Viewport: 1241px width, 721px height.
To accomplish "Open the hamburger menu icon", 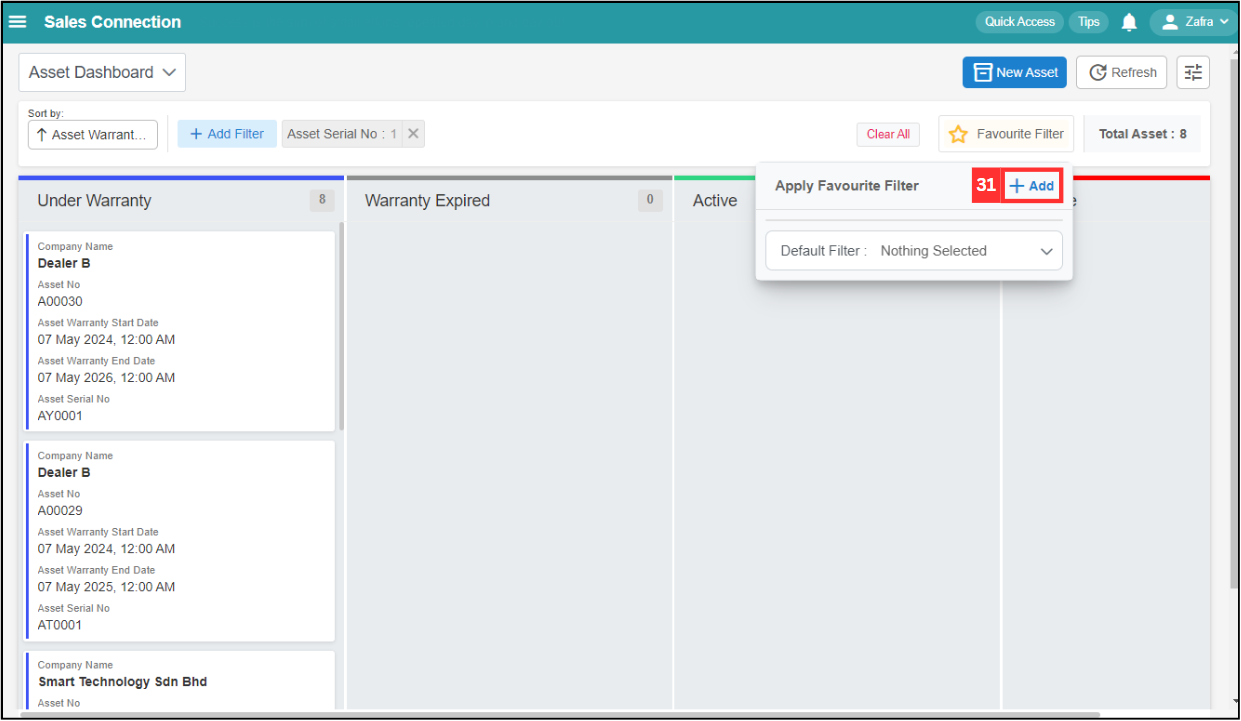I will click(18, 22).
